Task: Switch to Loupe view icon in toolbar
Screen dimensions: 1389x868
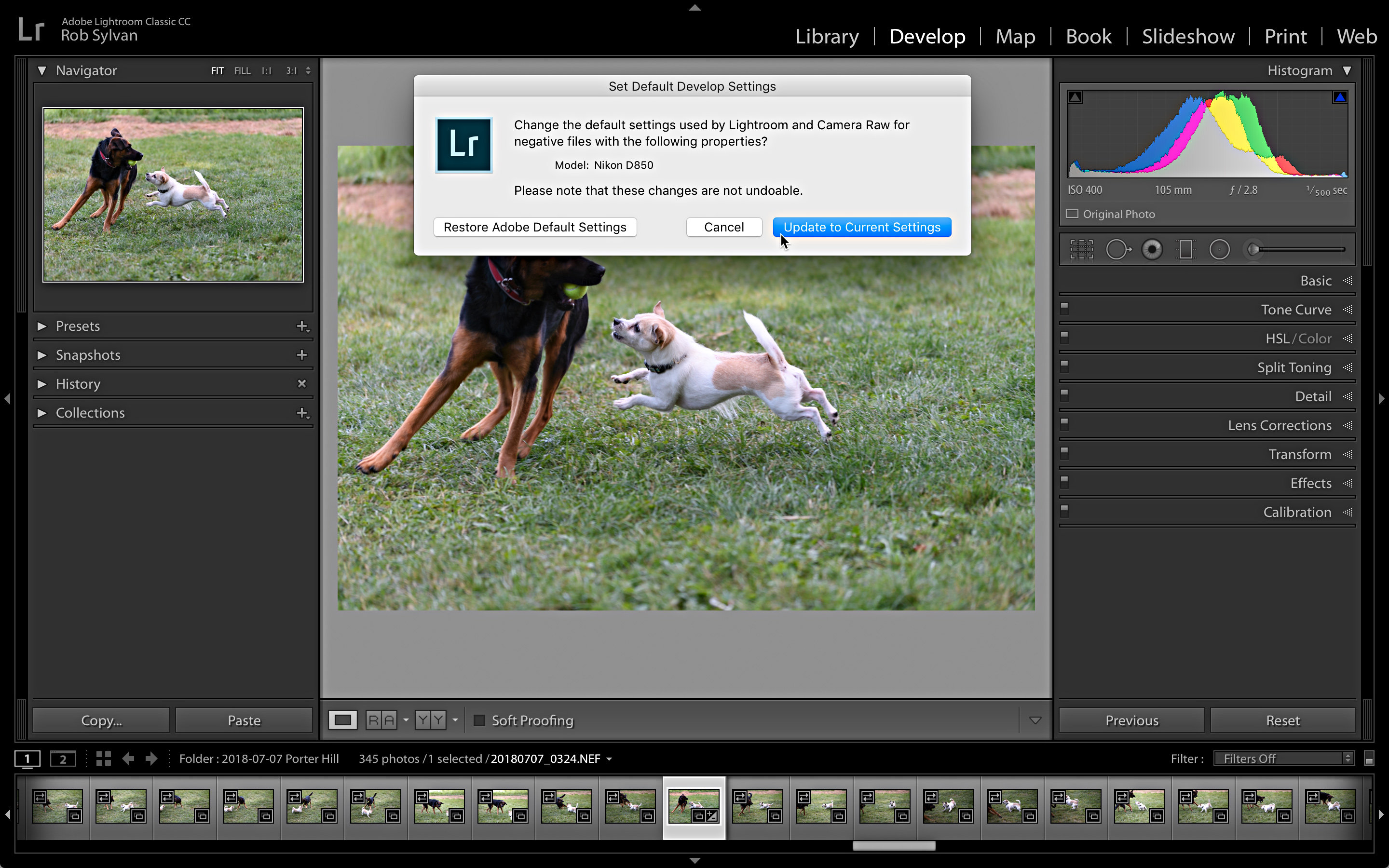Action: pos(342,720)
